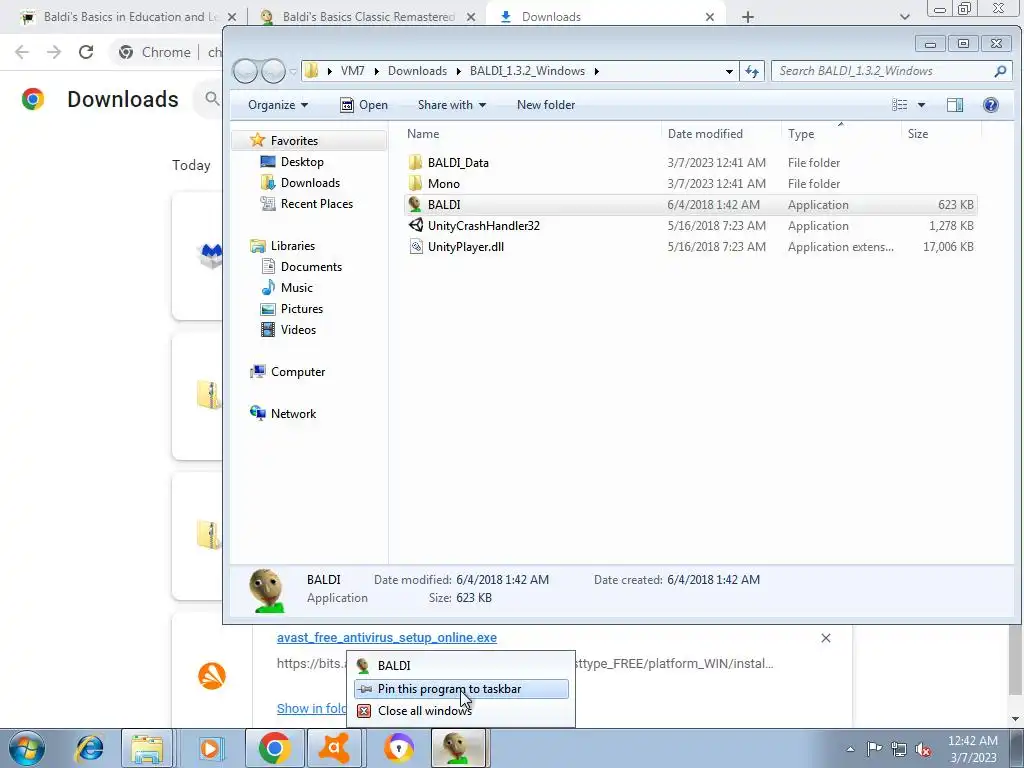Image resolution: width=1024 pixels, height=768 pixels.
Task: Click Explorer forward navigation button
Action: pyautogui.click(x=273, y=71)
